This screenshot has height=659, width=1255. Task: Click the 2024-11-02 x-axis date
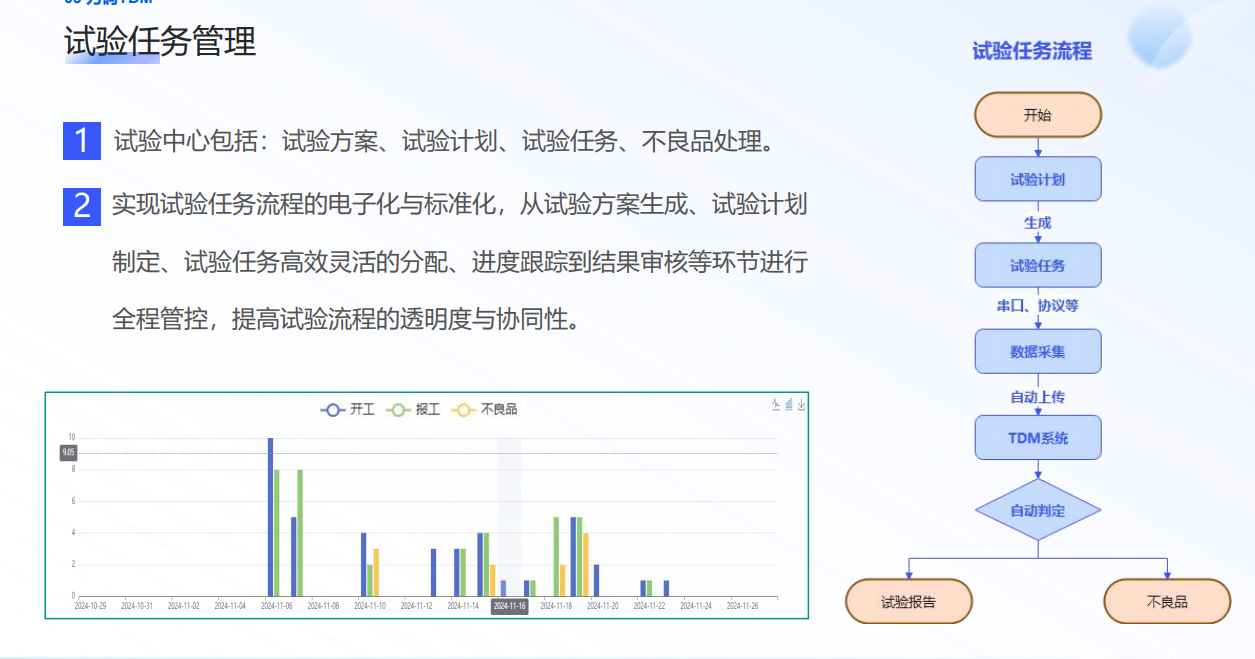[x=184, y=606]
